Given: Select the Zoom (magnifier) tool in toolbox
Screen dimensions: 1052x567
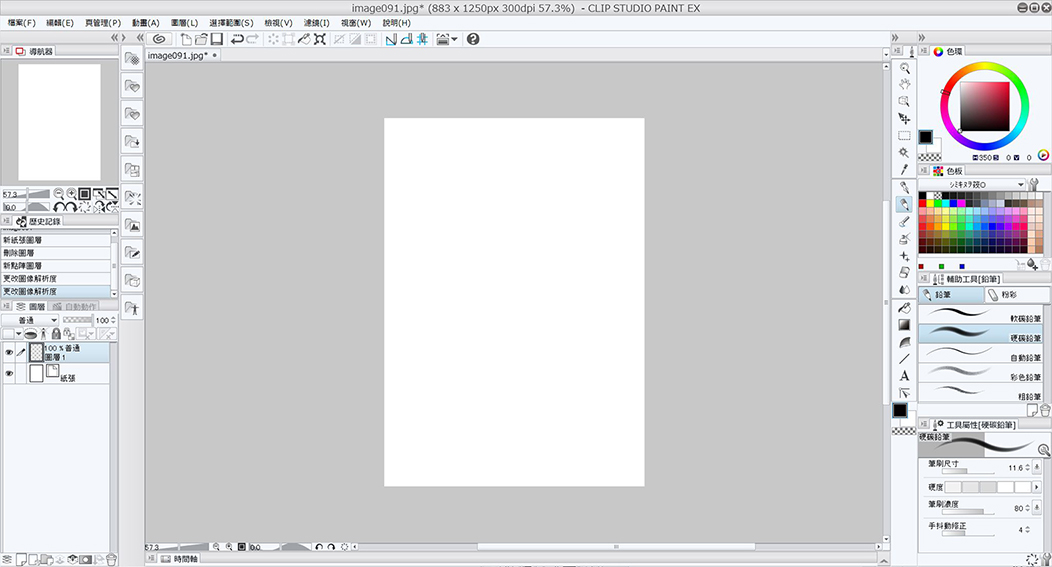Looking at the screenshot, I should tap(904, 68).
